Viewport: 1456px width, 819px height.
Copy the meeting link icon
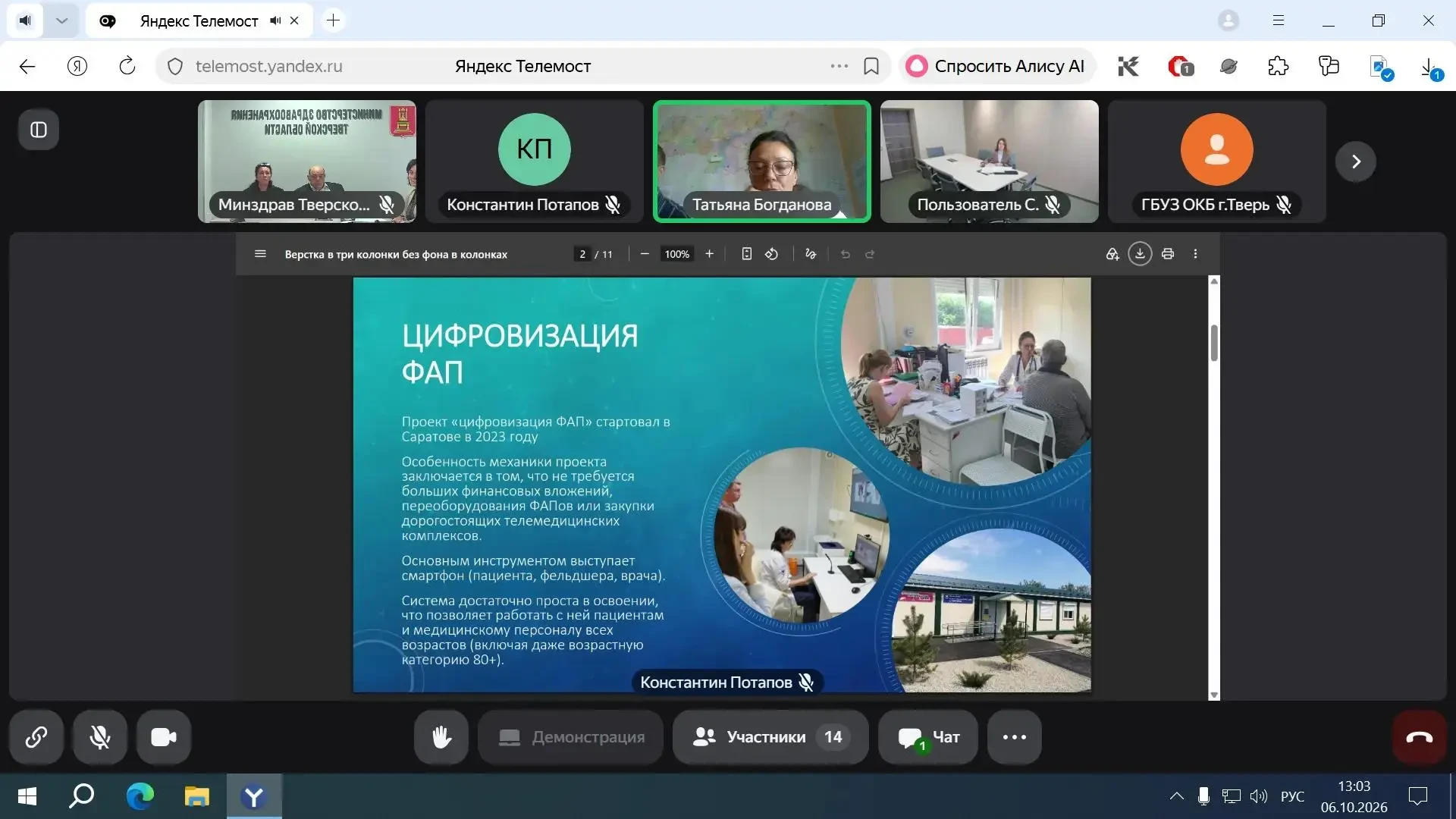pos(36,737)
